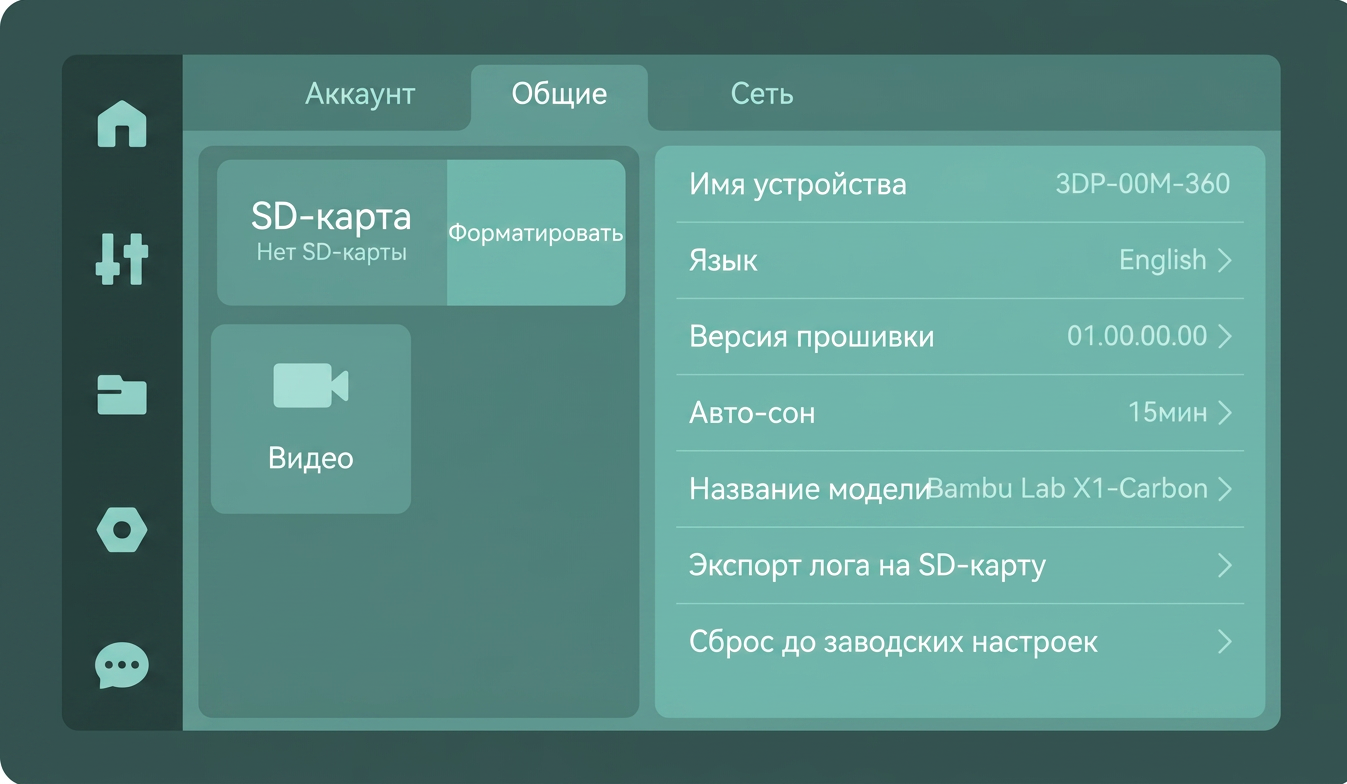Open the files folder icon in sidebar
The image size is (1347, 784).
coord(122,394)
